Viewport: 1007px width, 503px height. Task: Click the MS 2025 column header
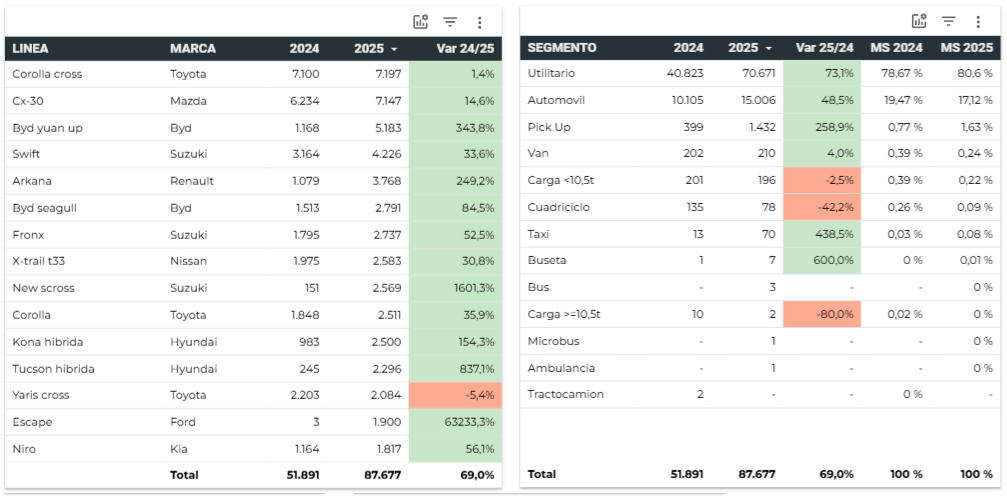click(x=966, y=47)
